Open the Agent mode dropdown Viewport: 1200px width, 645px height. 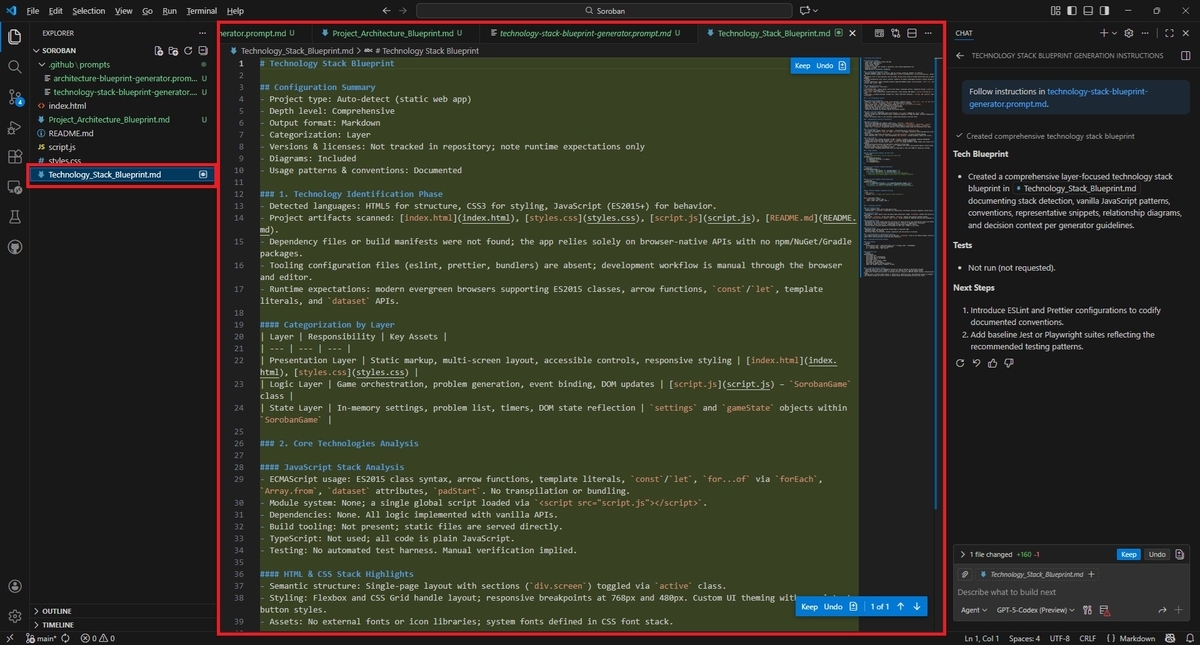pos(973,610)
